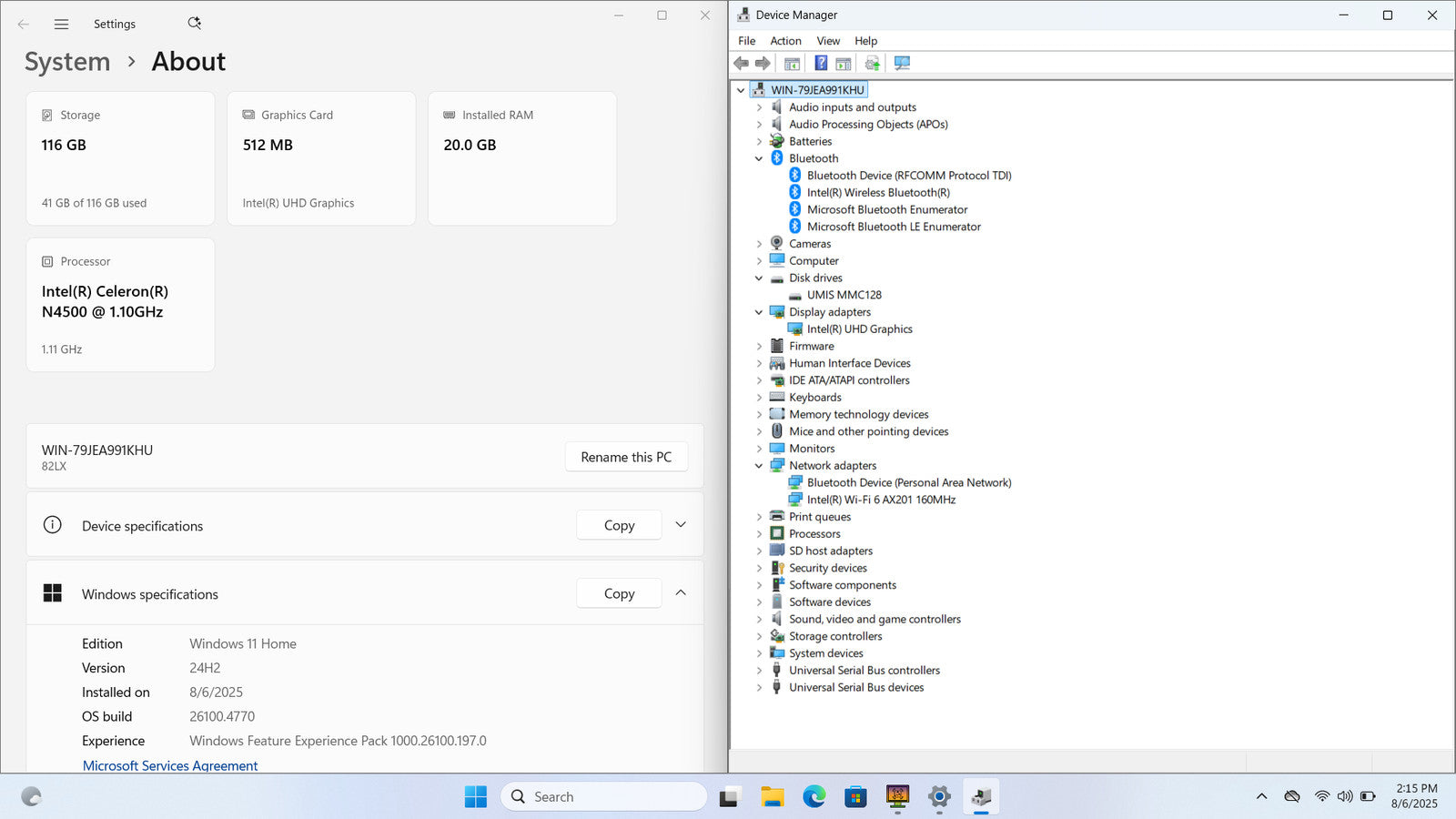The width and height of the screenshot is (1456, 819).
Task: Select Intel(R) Wi-Fi 6 AX201 160MHz adapter
Action: coord(881,500)
